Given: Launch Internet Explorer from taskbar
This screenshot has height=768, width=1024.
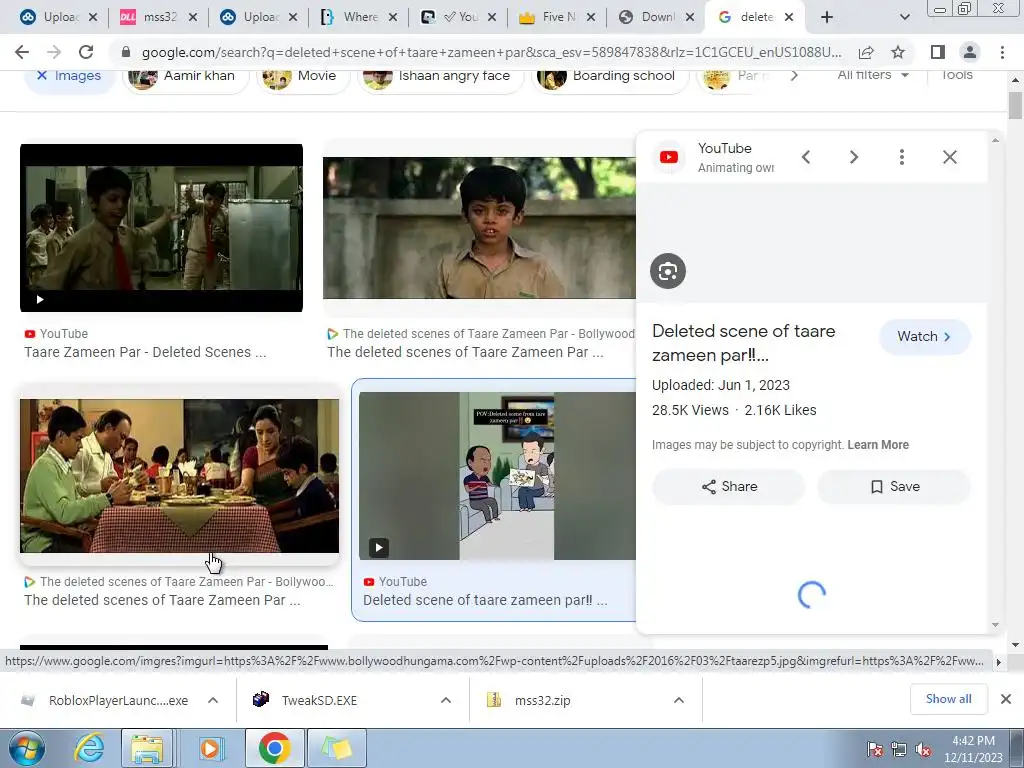Looking at the screenshot, I should [89, 749].
